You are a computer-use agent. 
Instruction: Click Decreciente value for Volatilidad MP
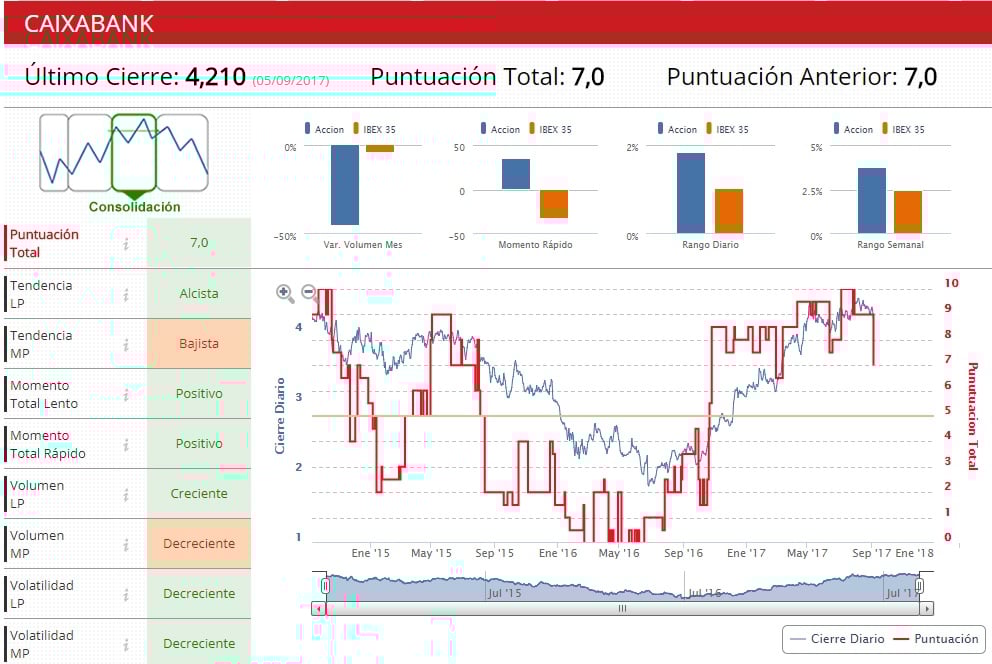point(199,642)
